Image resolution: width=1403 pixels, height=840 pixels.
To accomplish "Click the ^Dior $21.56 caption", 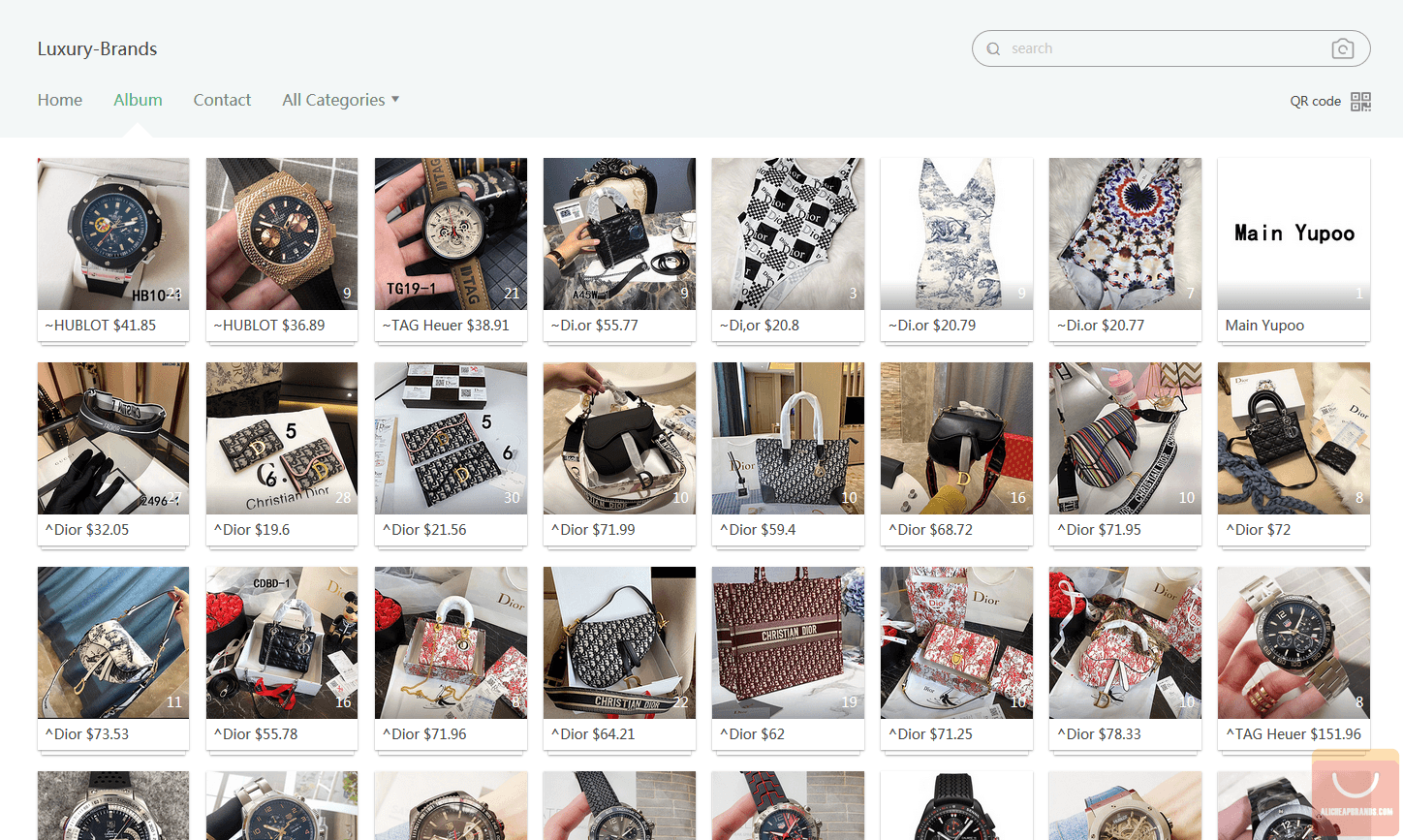I will tap(424, 530).
